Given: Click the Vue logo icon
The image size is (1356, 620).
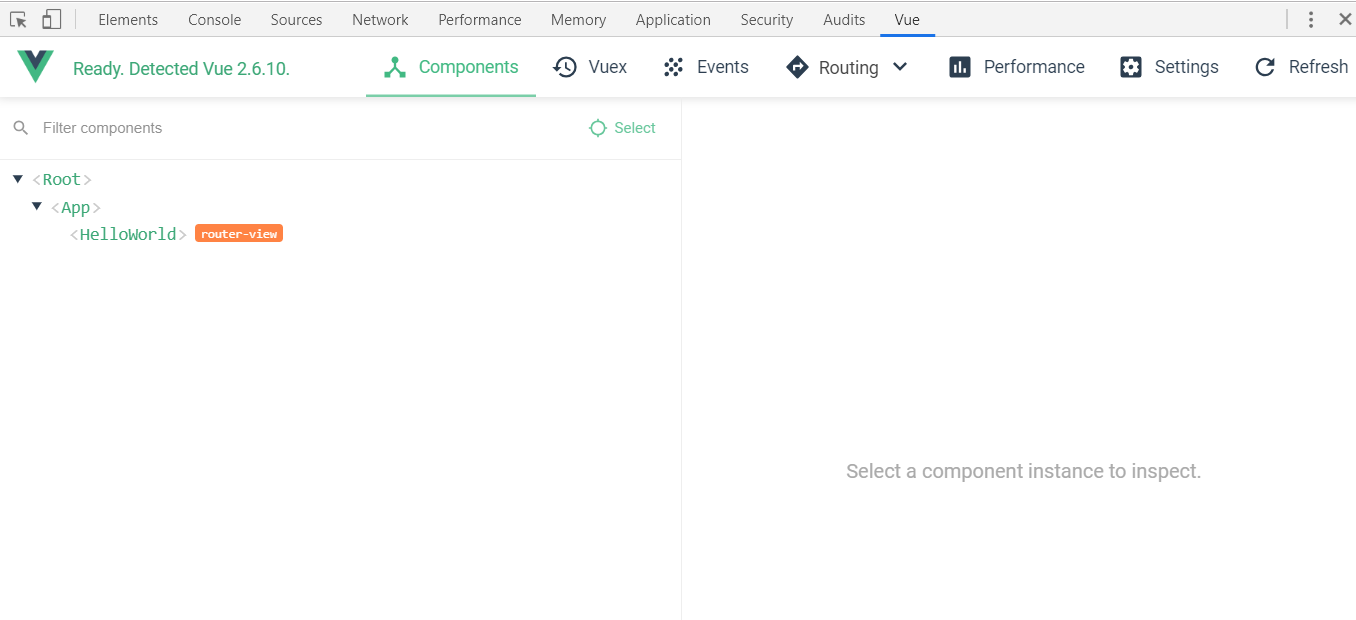Looking at the screenshot, I should coord(35,67).
